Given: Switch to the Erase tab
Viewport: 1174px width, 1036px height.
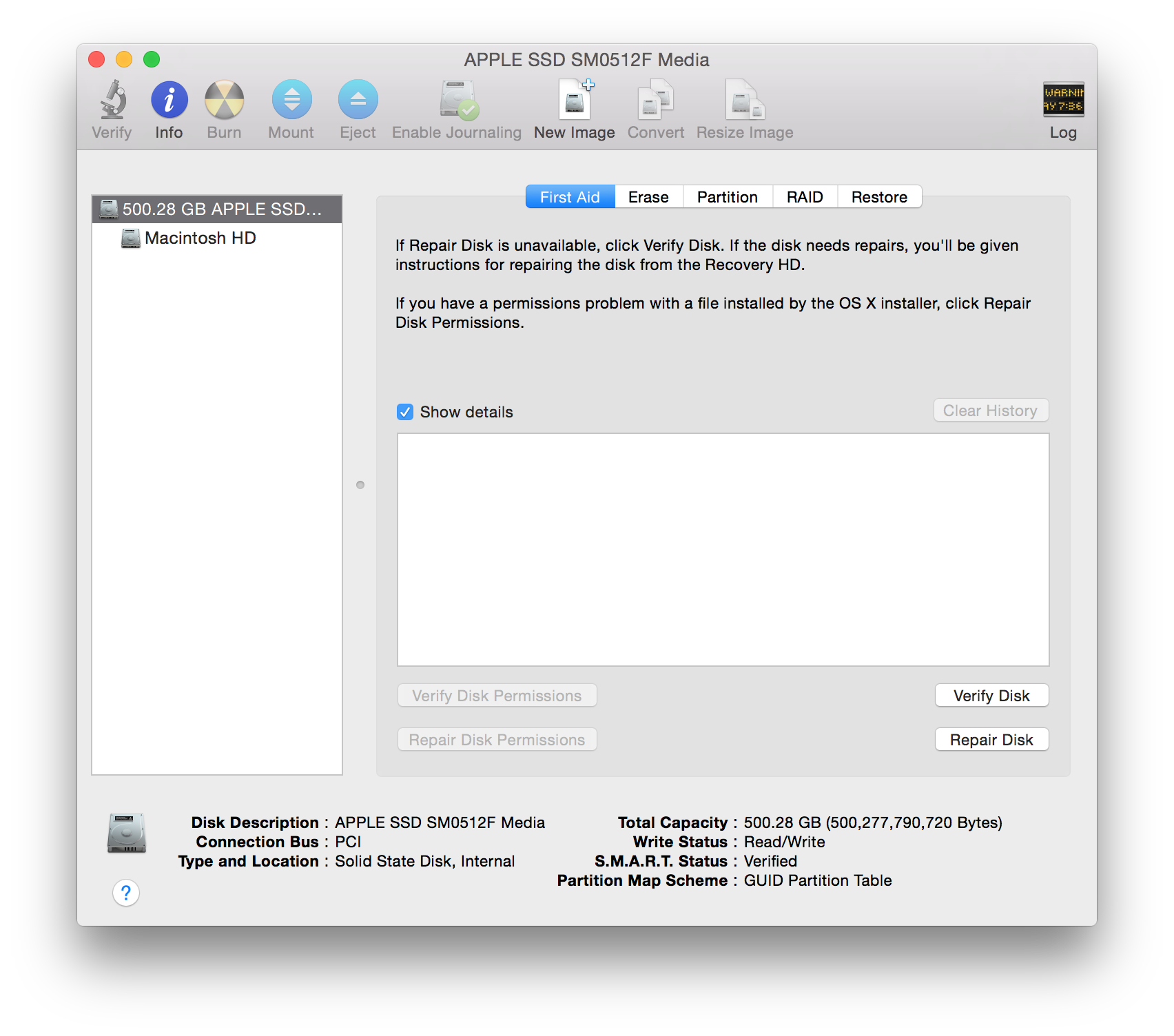Looking at the screenshot, I should point(649,197).
